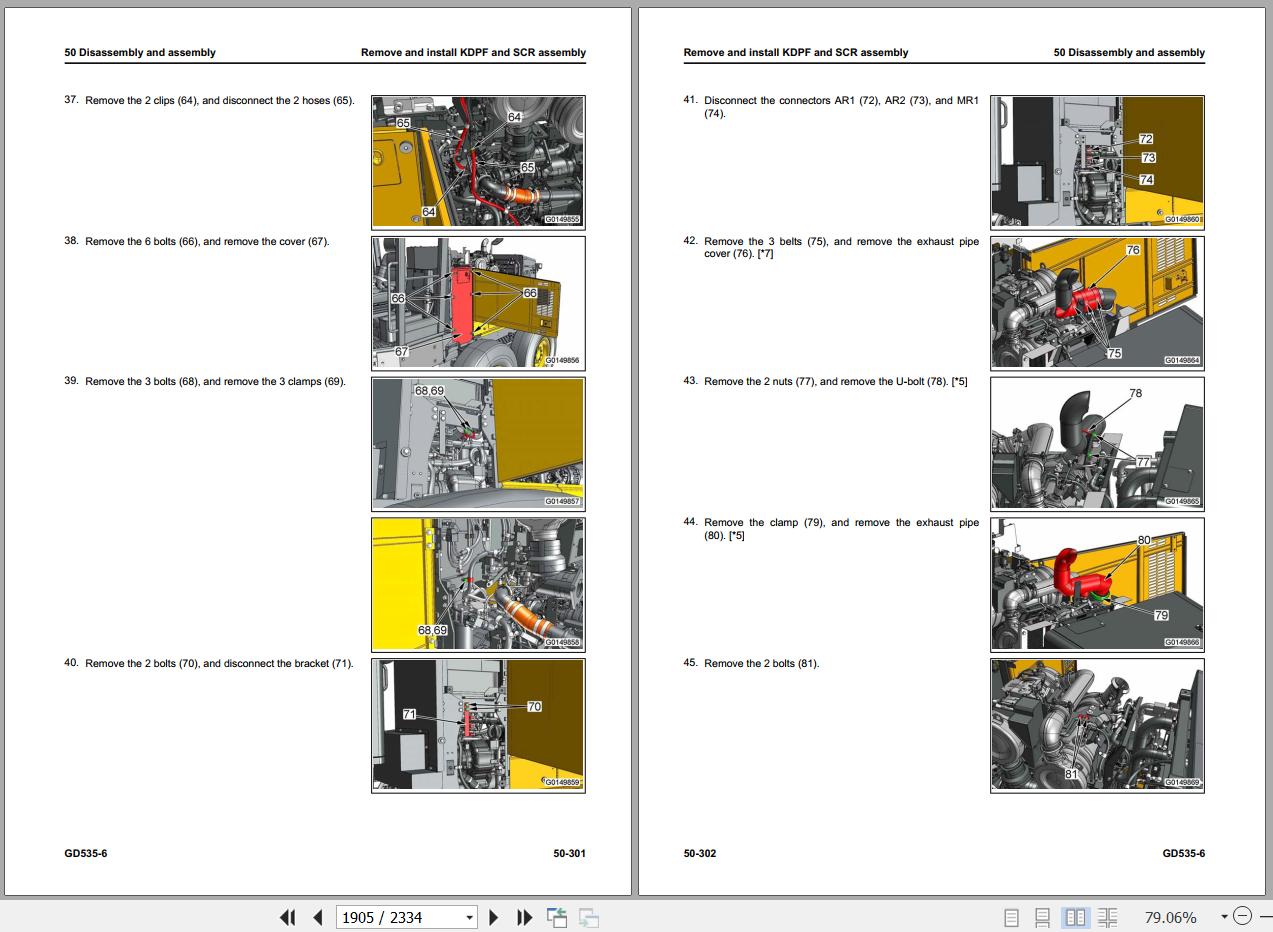This screenshot has width=1273, height=932.
Task: Go to the previous page
Action: pyautogui.click(x=318, y=917)
